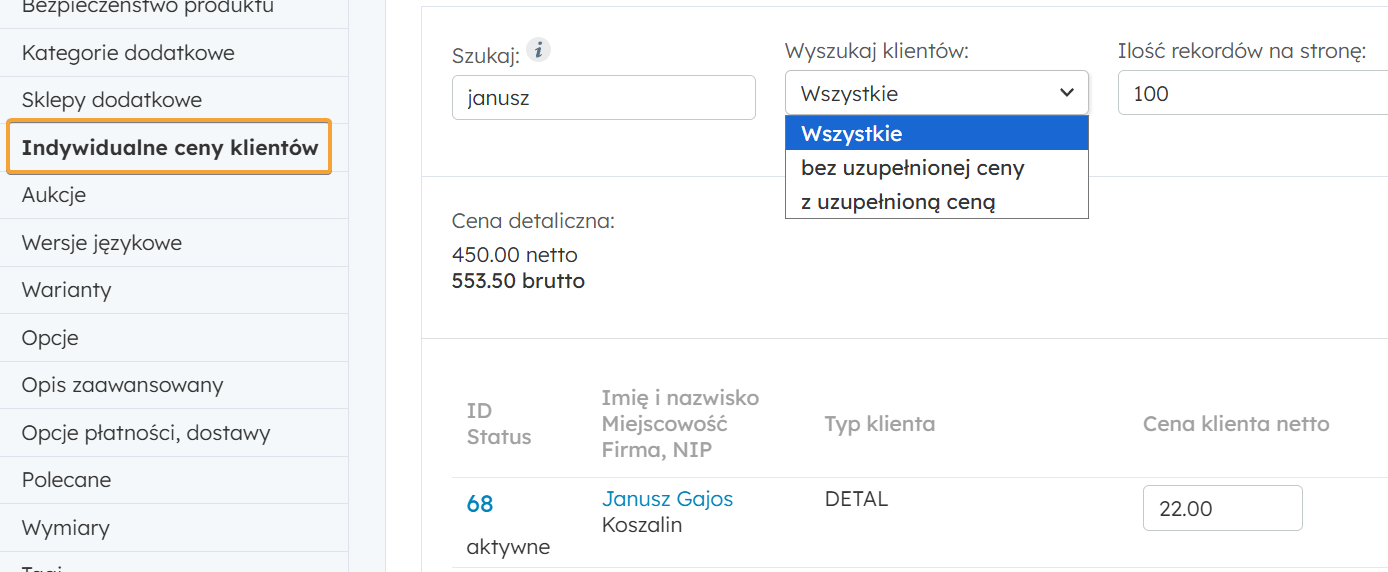Click the Szukaj search input field
Viewport: 1388px width, 572px height.
tap(603, 98)
